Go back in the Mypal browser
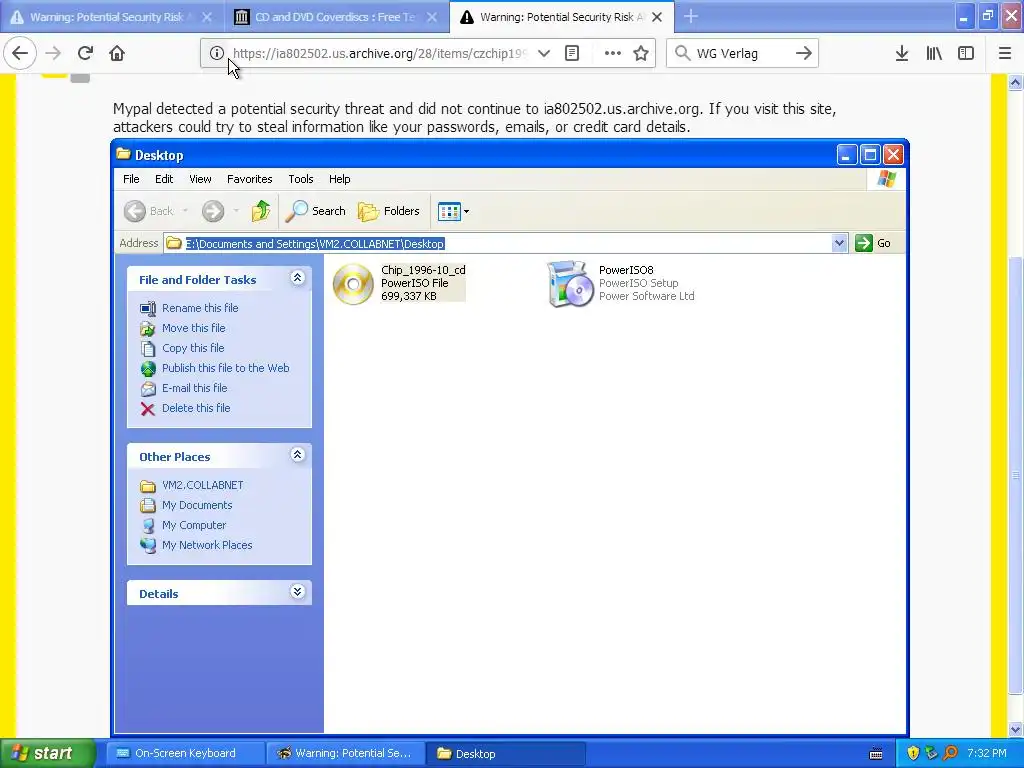 point(20,53)
